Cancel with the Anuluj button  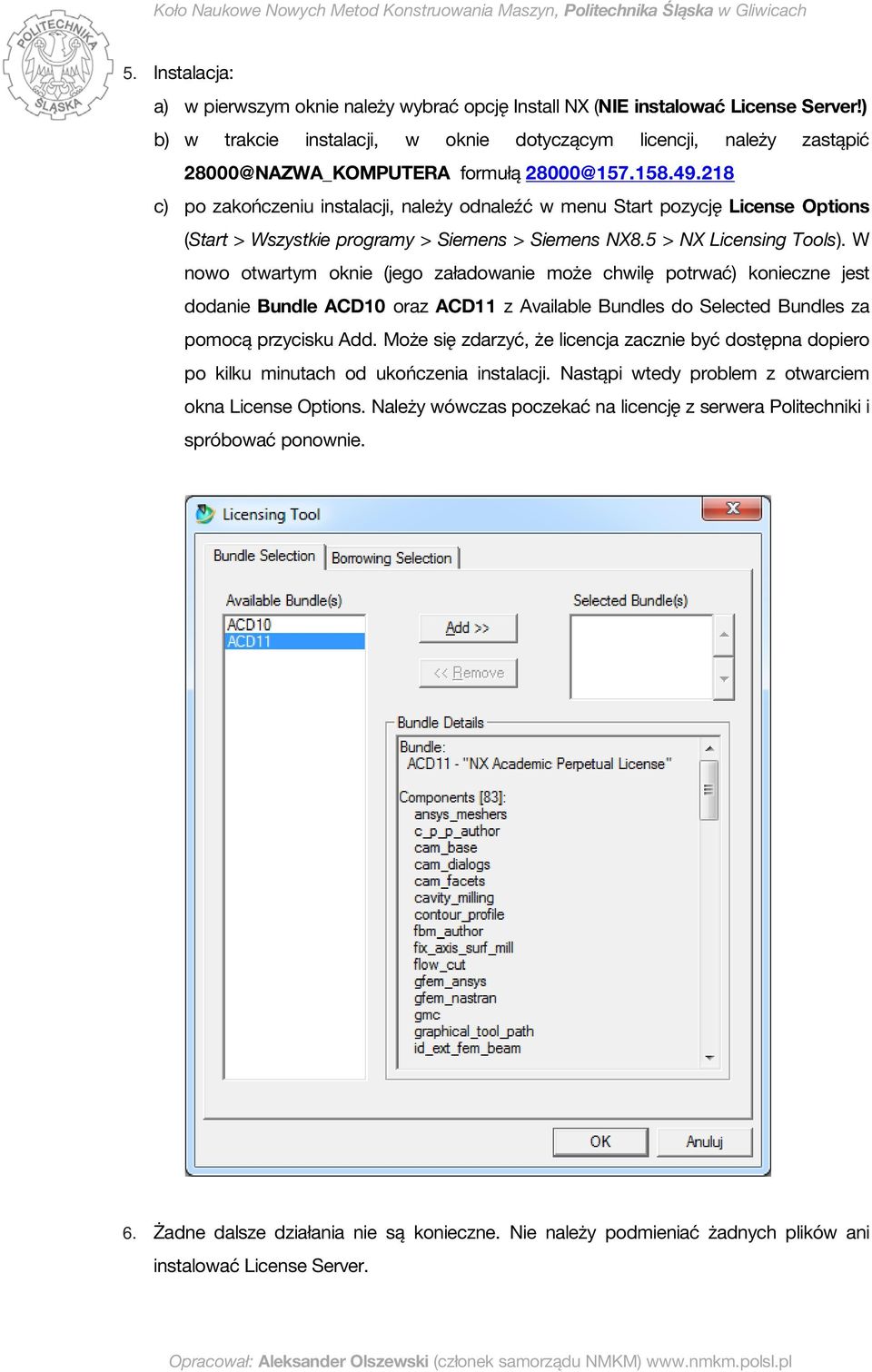coord(705,1141)
